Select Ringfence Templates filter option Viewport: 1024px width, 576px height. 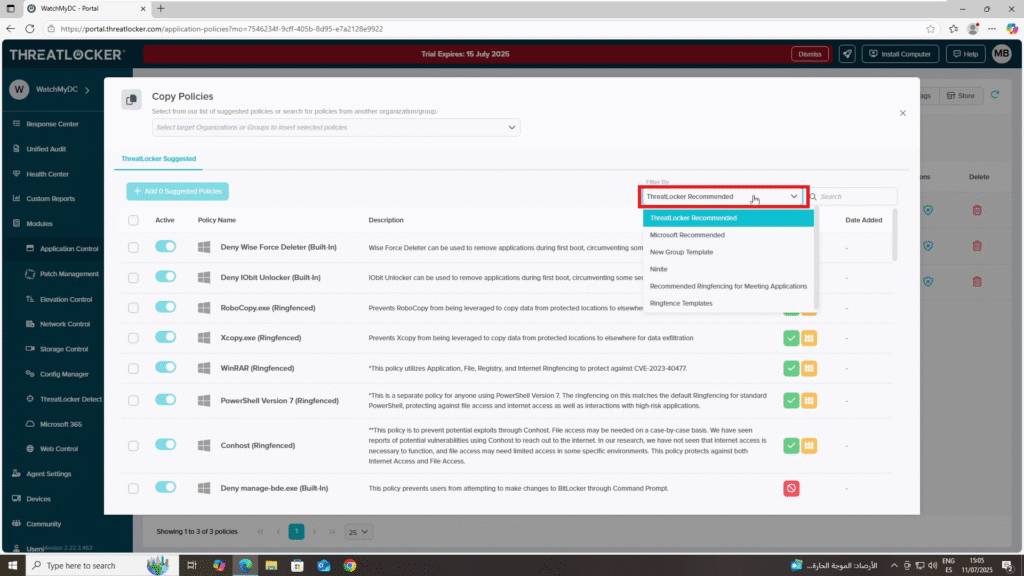[x=728, y=303]
